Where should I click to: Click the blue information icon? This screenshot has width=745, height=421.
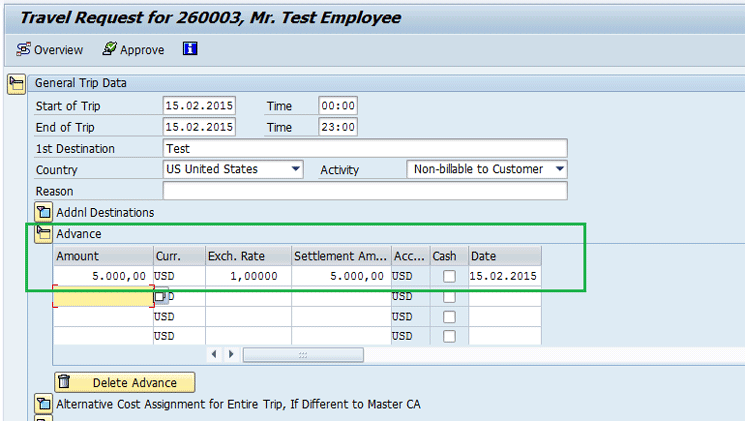tap(190, 49)
